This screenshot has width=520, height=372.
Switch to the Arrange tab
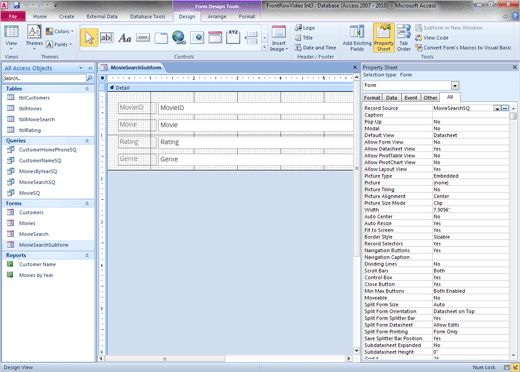pos(217,16)
